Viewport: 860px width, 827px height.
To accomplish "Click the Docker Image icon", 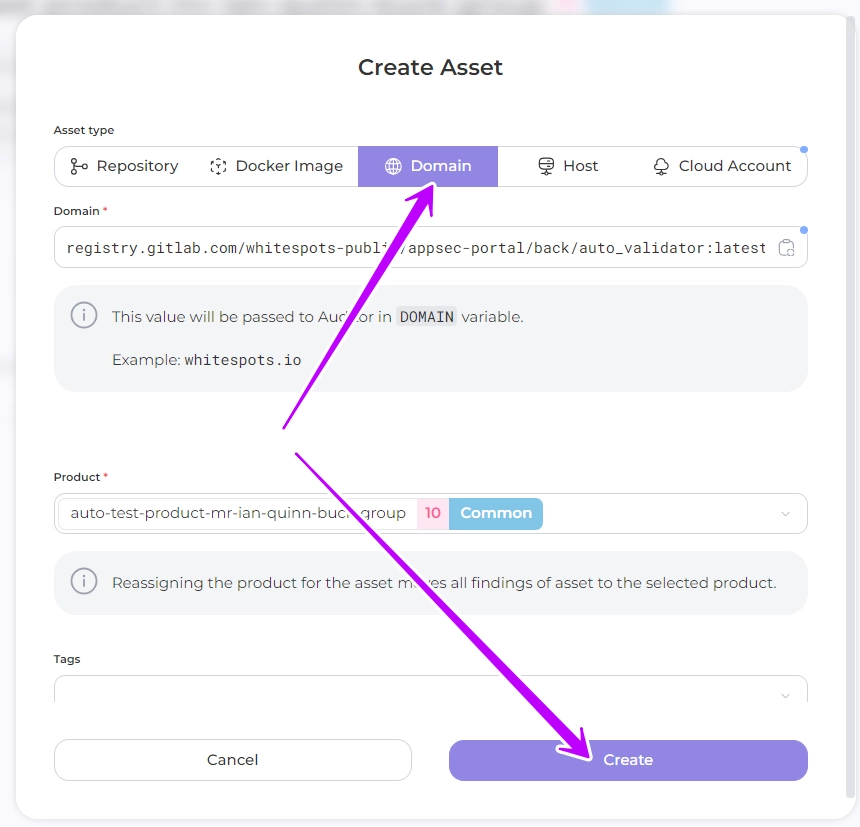I will (x=218, y=166).
